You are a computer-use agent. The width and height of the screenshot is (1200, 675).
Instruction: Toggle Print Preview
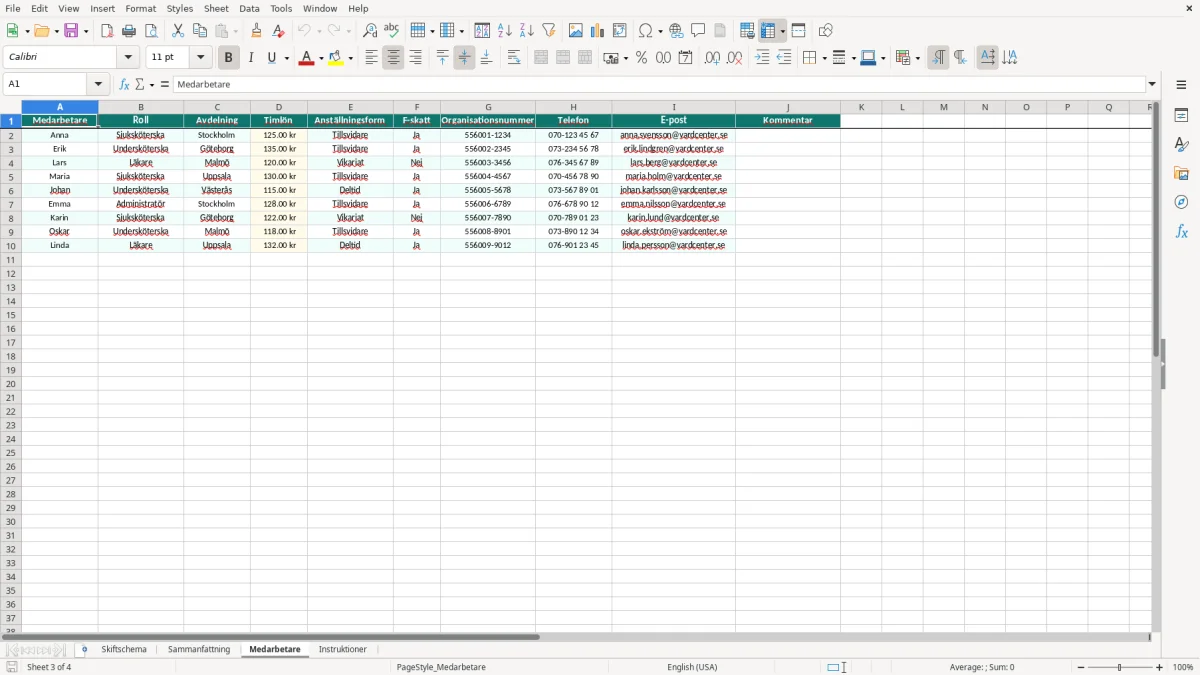tap(151, 31)
